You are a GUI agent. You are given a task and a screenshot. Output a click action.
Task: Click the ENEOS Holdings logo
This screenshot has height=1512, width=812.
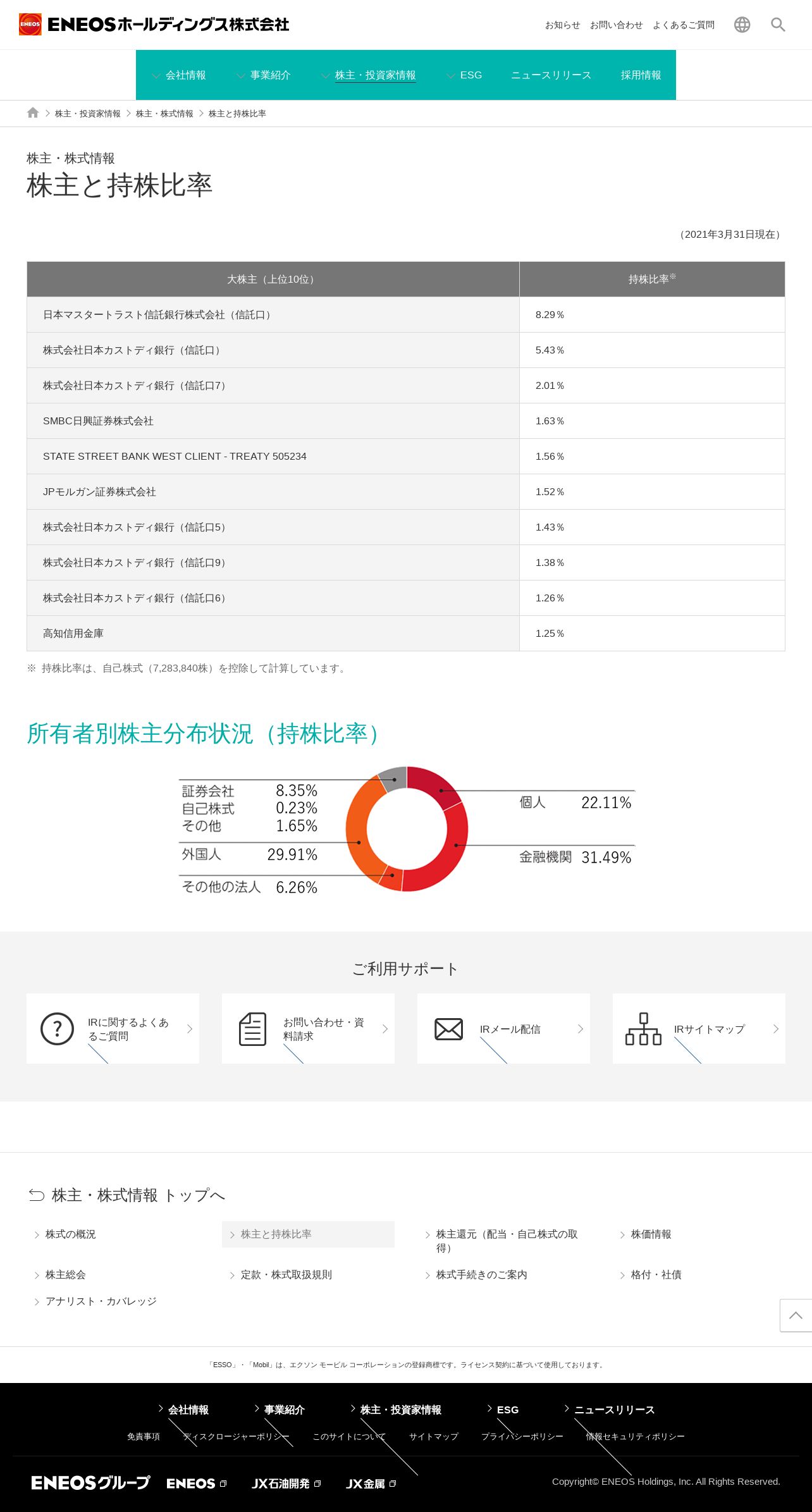tap(154, 25)
